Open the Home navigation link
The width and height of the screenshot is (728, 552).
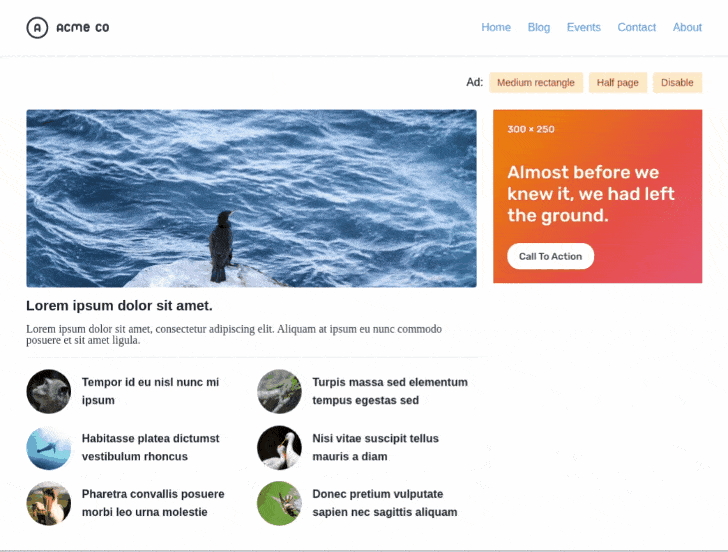[x=496, y=27]
